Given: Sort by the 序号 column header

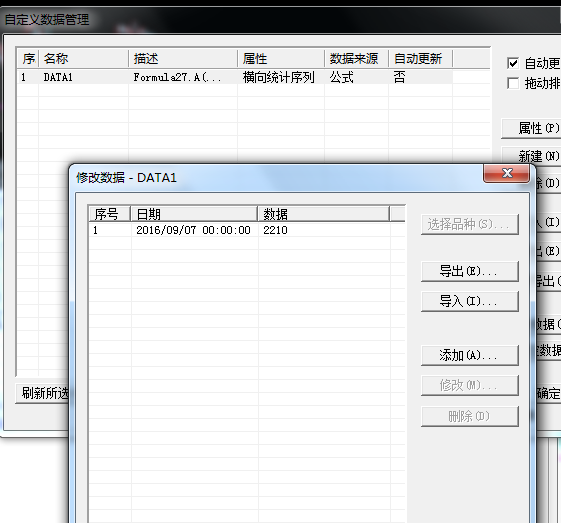Looking at the screenshot, I should tap(109, 214).
